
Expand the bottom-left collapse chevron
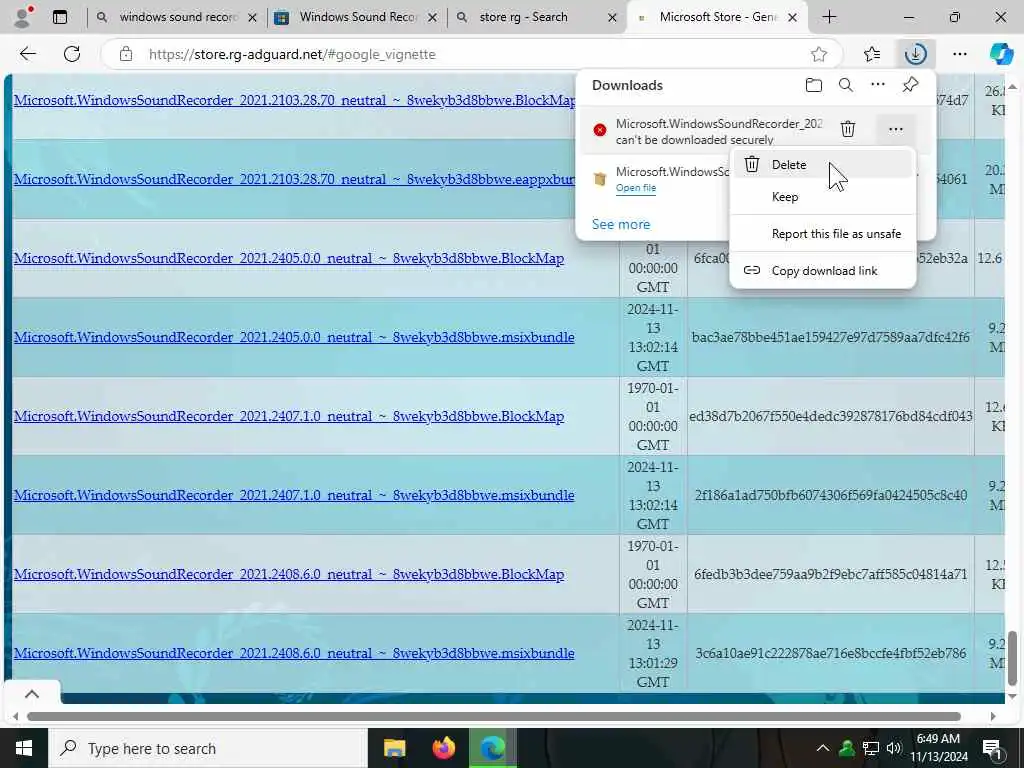tap(32, 694)
